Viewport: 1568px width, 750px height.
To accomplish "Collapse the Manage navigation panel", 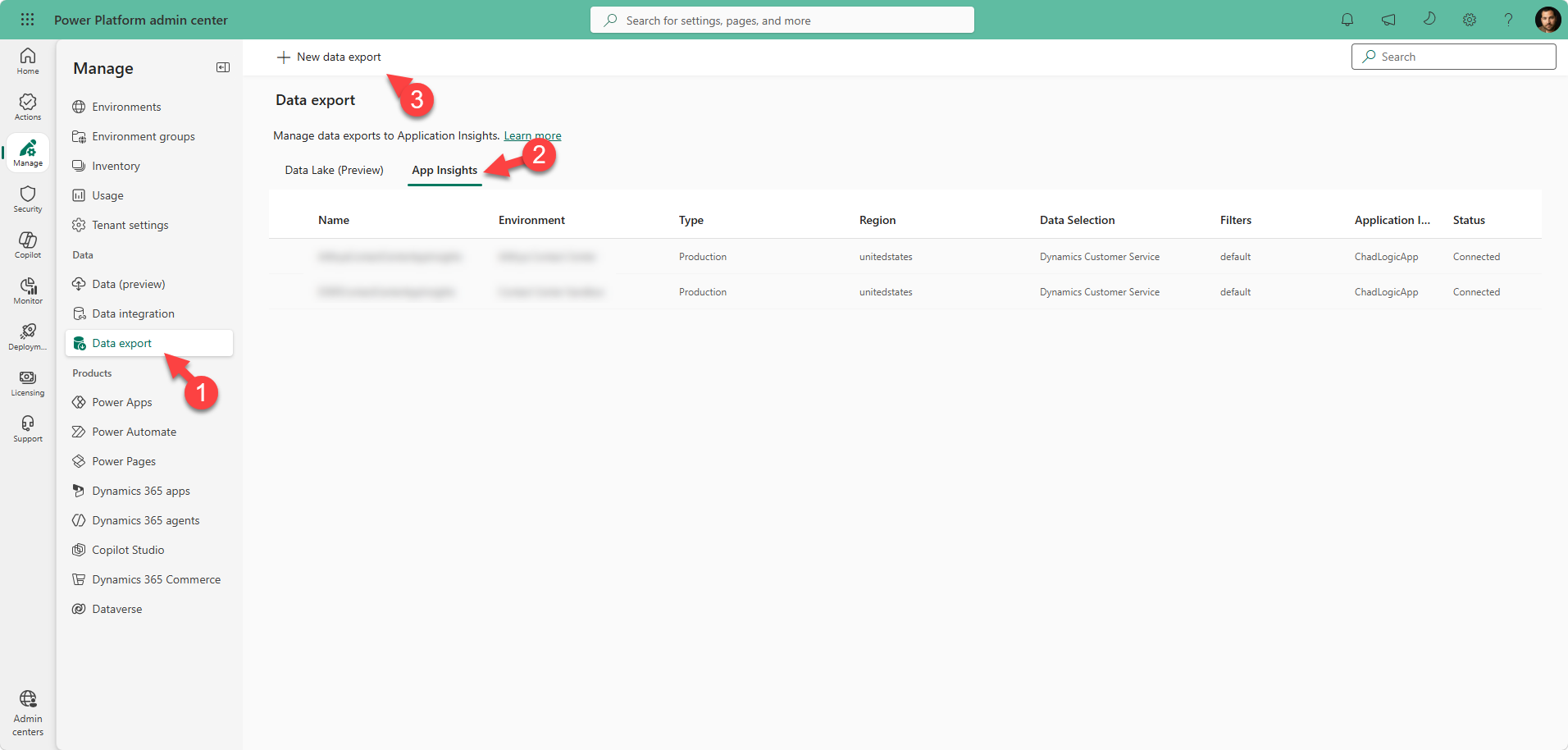I will [223, 67].
